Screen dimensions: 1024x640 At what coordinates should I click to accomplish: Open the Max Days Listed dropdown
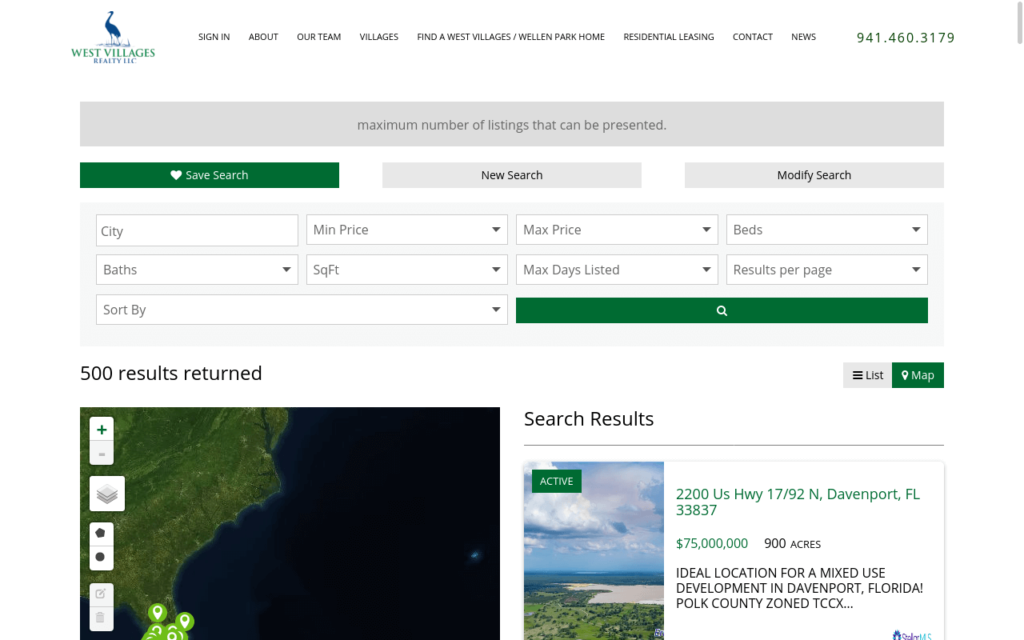[x=617, y=270]
